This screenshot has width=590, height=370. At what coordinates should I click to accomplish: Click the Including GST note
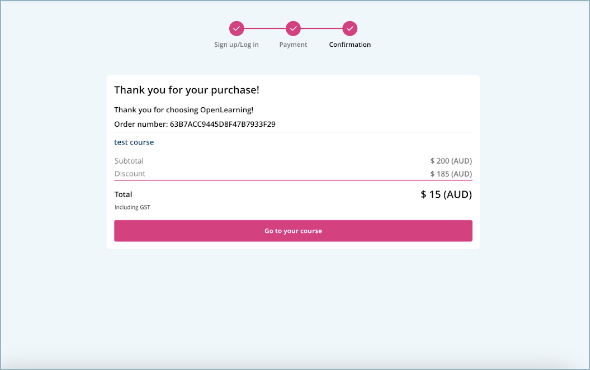(132, 207)
